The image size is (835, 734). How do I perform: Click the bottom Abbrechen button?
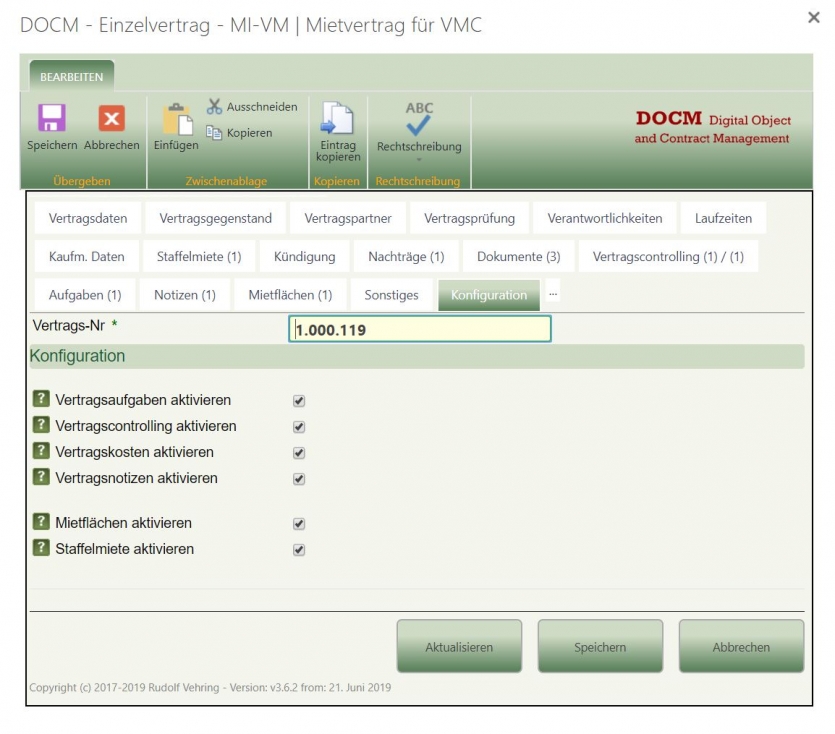pyautogui.click(x=741, y=647)
